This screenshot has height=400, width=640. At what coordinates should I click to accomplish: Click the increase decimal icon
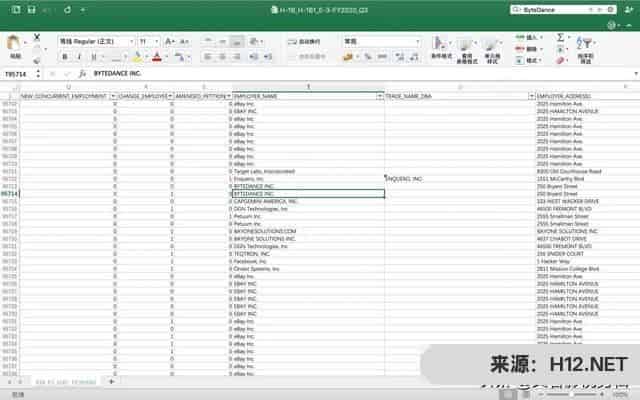399,57
